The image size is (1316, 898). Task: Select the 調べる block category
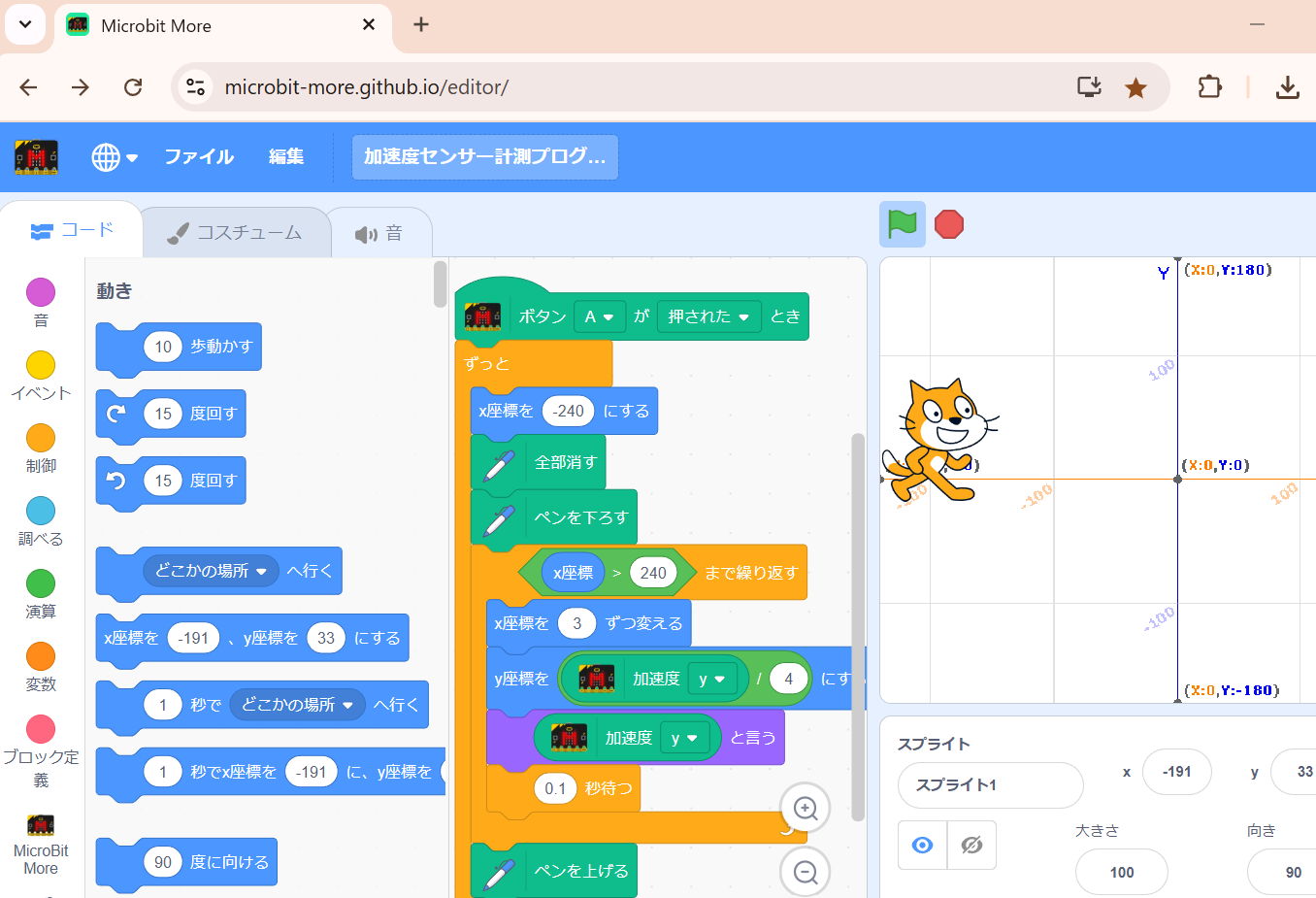(41, 520)
